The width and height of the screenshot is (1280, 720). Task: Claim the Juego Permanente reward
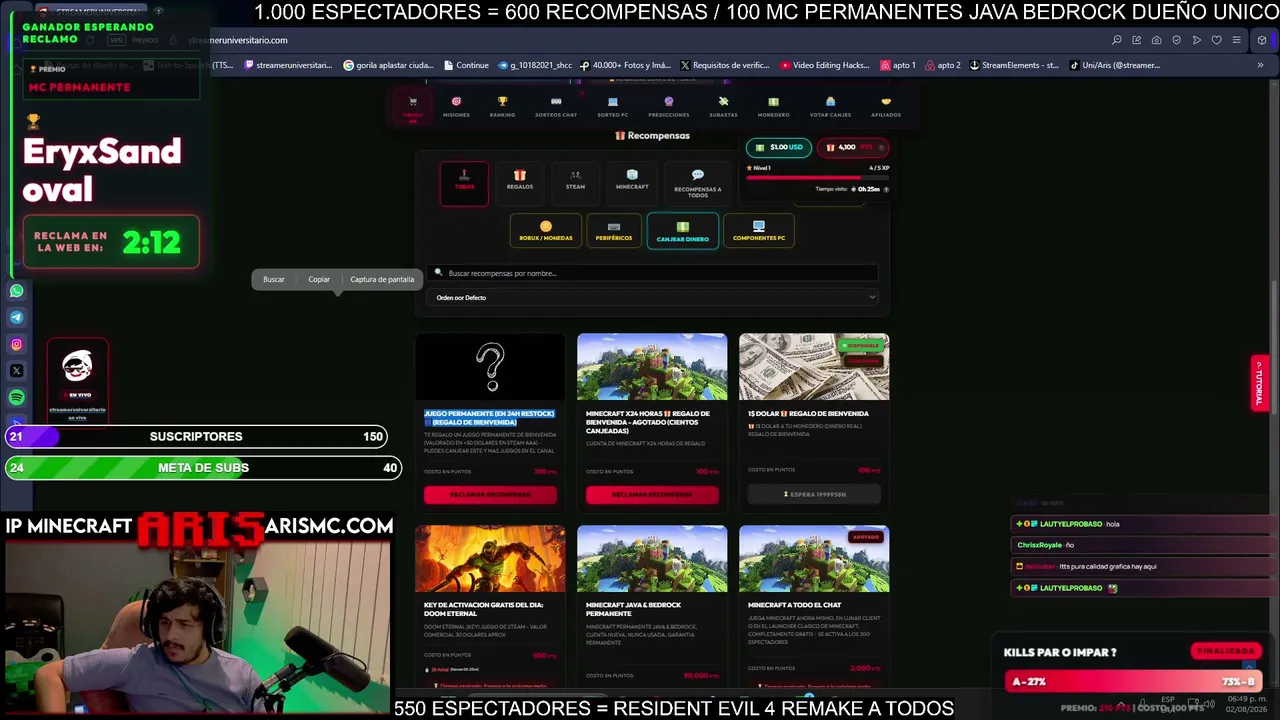click(x=490, y=494)
